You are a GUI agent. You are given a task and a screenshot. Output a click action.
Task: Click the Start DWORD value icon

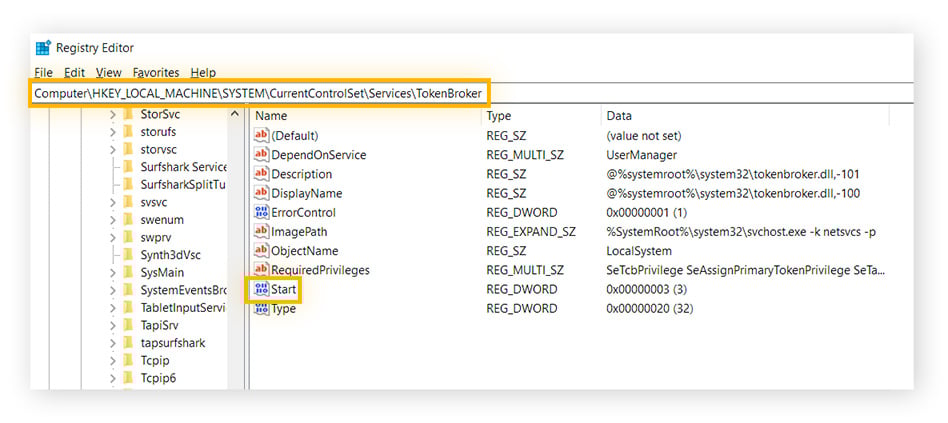[261, 289]
